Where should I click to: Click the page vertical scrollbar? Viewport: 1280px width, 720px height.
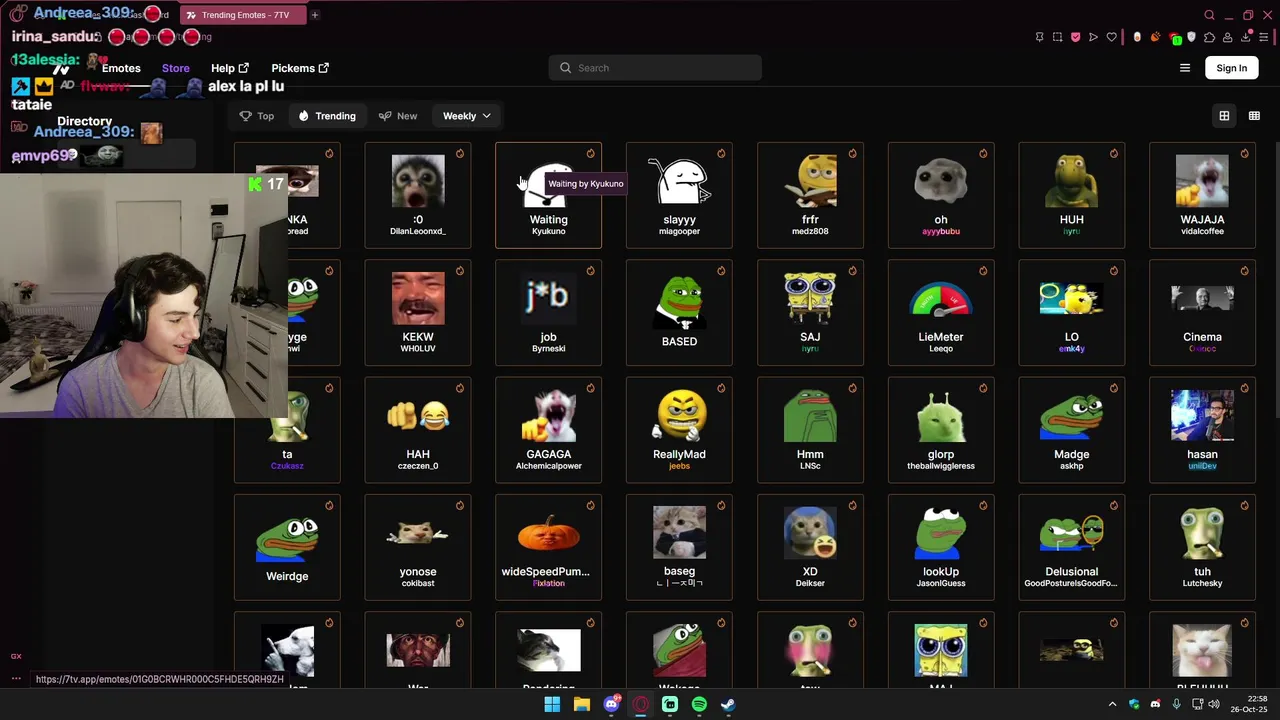[x=1277, y=280]
